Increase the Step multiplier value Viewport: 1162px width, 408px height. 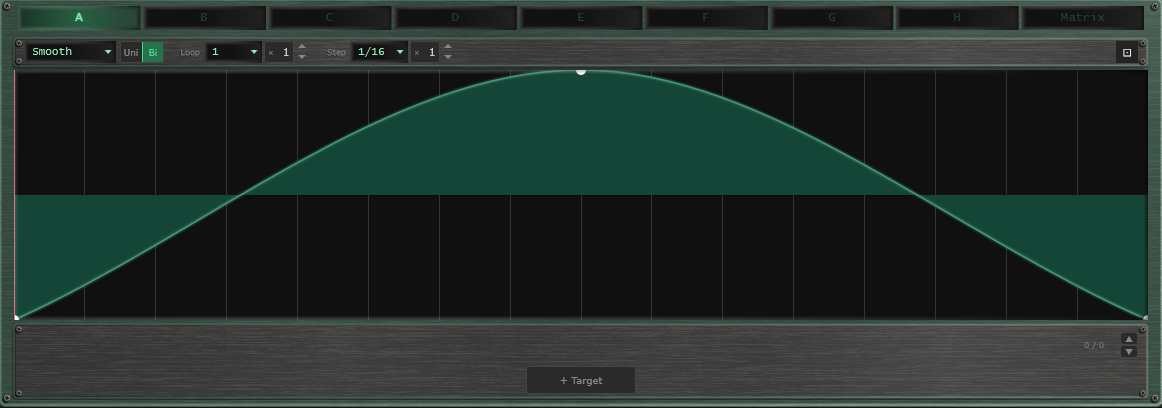[x=448, y=47]
